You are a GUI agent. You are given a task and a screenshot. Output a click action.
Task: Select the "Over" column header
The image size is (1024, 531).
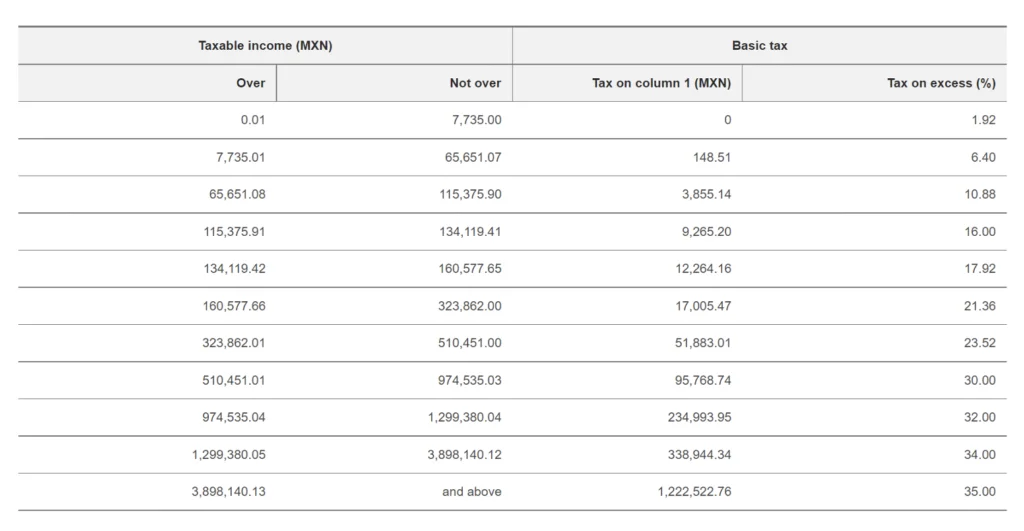[x=250, y=83]
